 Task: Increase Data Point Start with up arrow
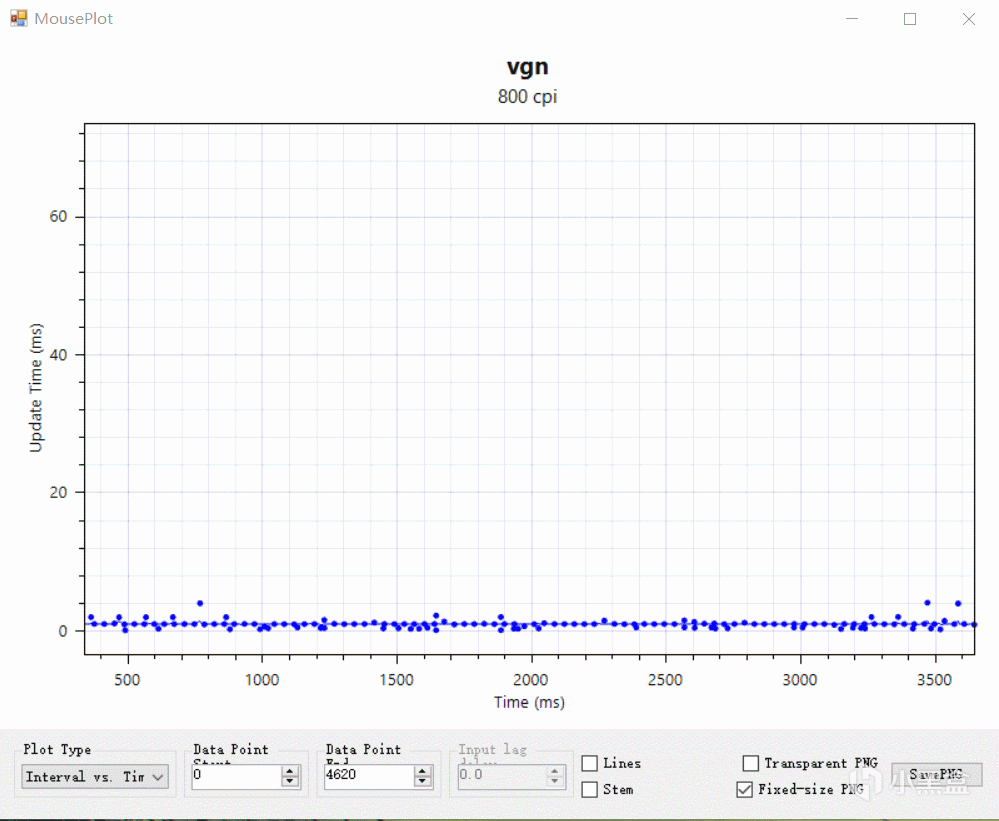click(290, 771)
